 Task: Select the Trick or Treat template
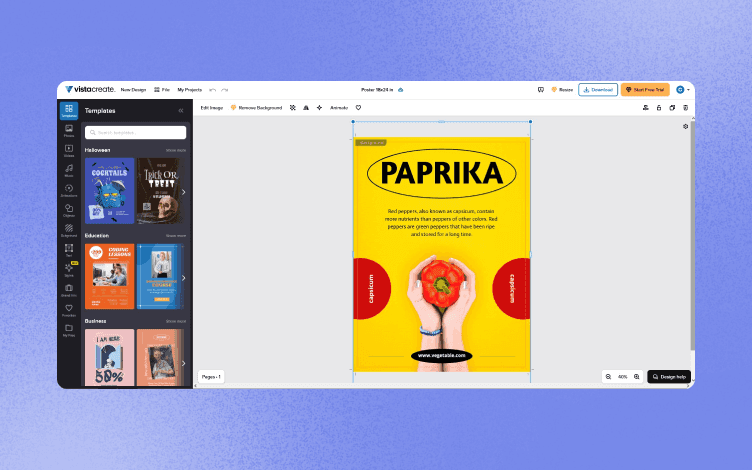(x=160, y=191)
